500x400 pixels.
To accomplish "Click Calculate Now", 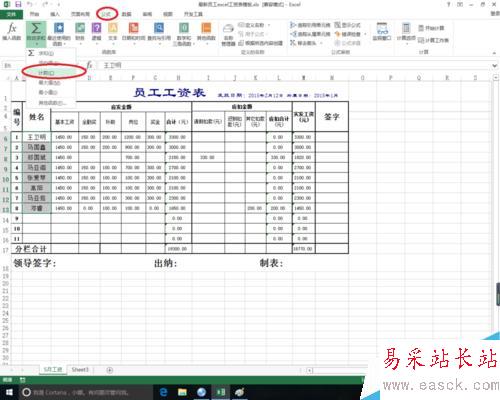I will tap(431, 28).
